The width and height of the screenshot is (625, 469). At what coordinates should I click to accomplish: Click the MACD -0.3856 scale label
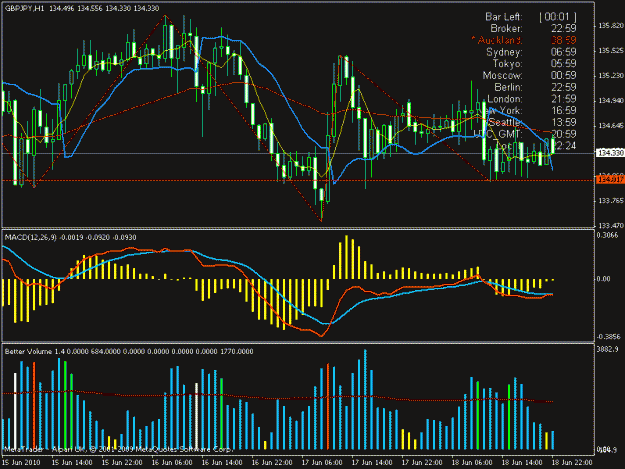coord(608,337)
